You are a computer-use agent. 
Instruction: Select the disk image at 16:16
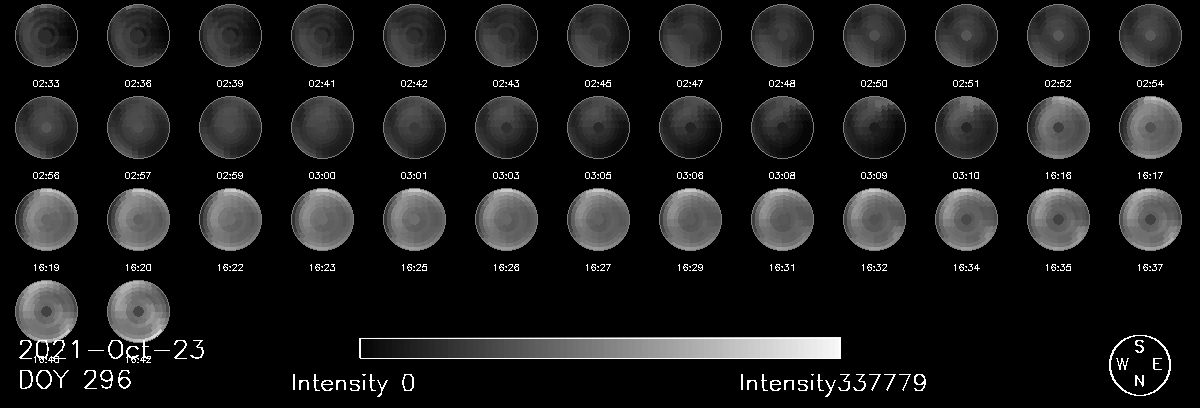[1058, 127]
